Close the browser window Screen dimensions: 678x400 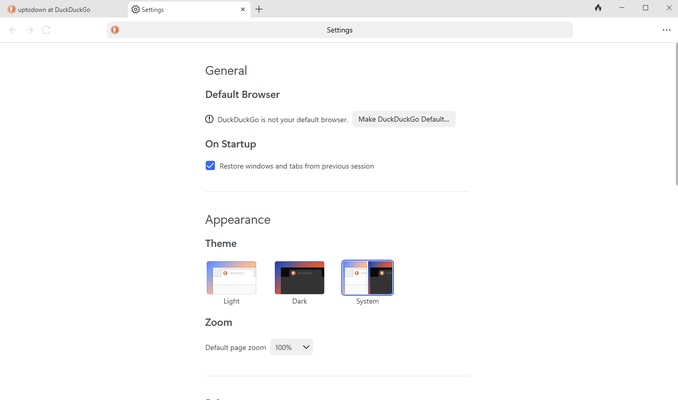(668, 8)
